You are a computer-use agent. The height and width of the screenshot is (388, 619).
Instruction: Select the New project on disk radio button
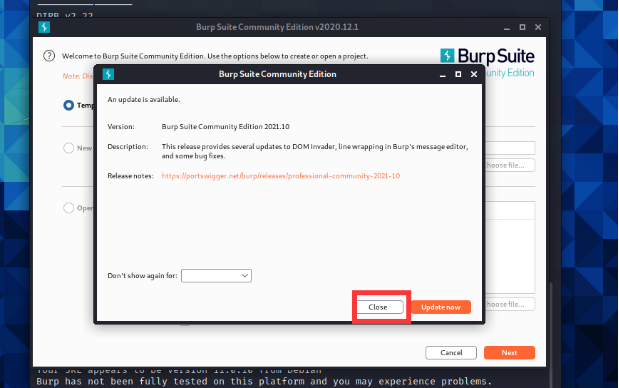click(x=69, y=148)
